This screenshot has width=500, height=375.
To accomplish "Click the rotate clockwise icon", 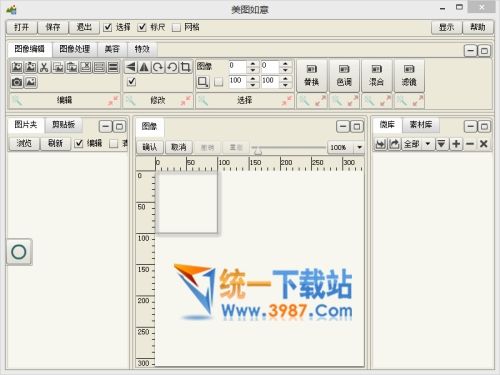I will click(x=158, y=67).
